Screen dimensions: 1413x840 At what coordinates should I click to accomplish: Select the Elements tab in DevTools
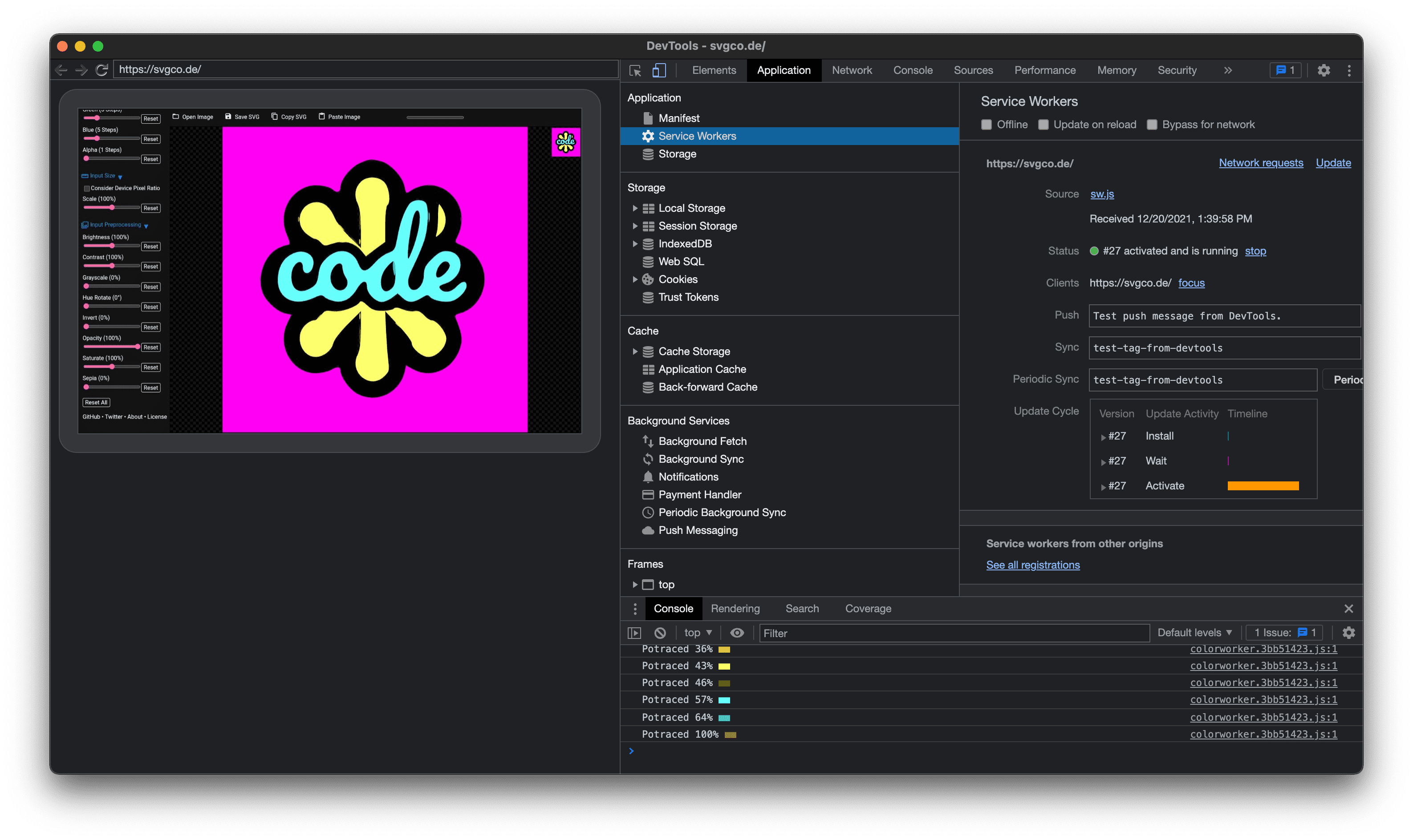click(x=713, y=70)
